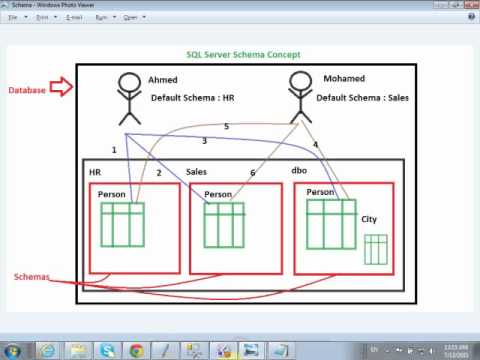Click the E-mail toolbar button

[x=74, y=17]
